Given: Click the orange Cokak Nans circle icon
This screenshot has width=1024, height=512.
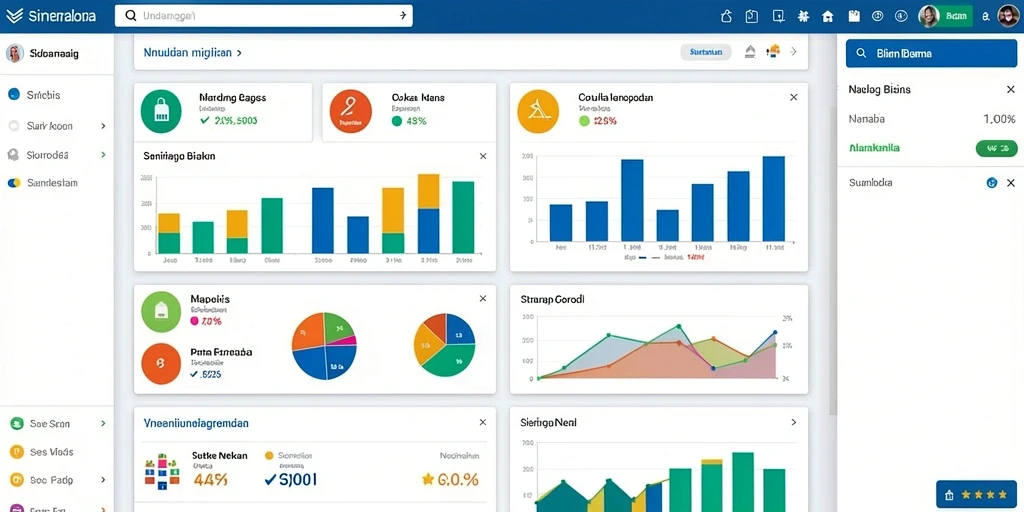Looking at the screenshot, I should pos(351,111).
